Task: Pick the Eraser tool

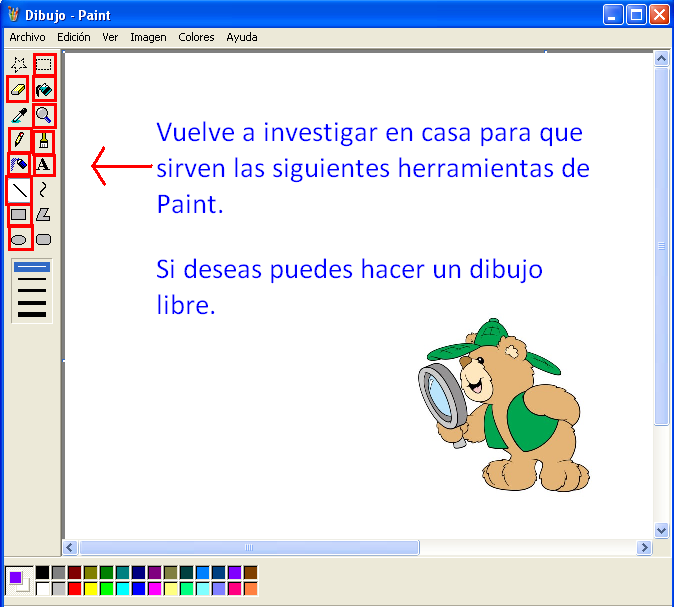Action: click(x=18, y=90)
